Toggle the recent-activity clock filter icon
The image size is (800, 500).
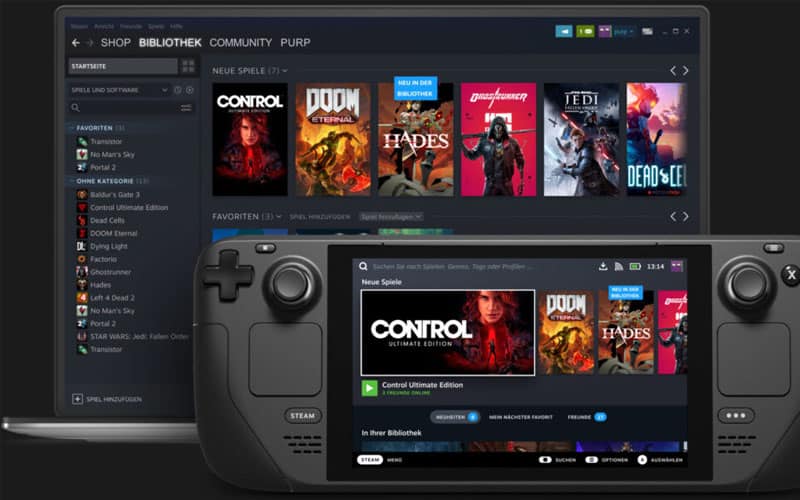[178, 90]
